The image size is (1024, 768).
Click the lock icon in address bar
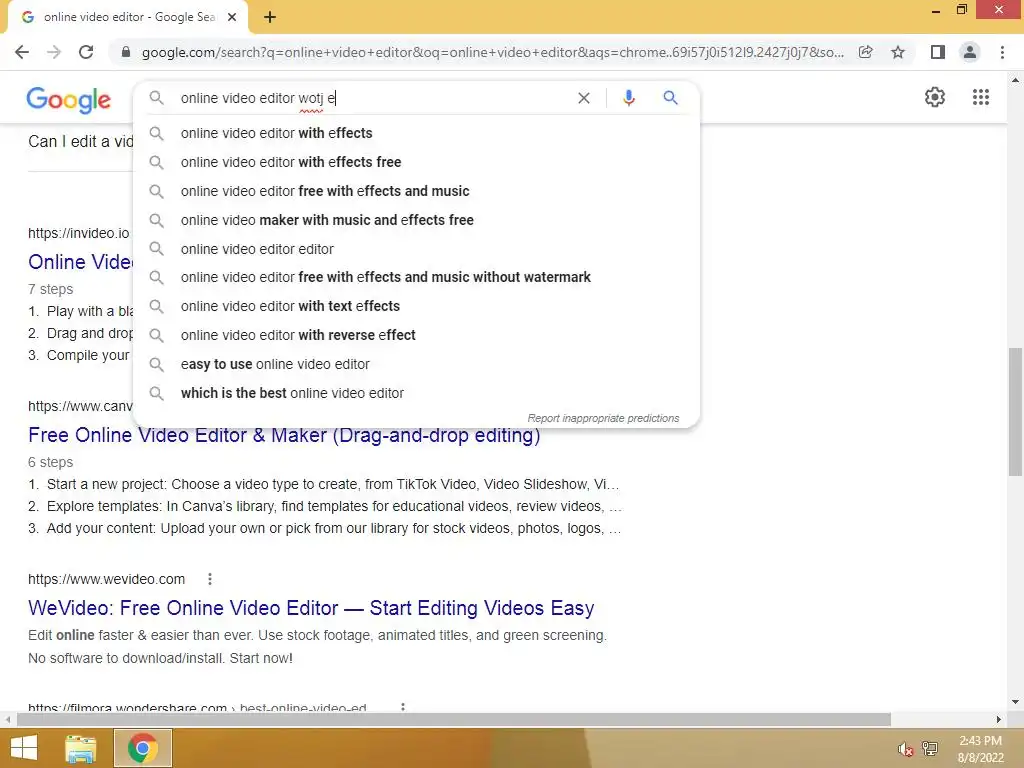pos(126,52)
